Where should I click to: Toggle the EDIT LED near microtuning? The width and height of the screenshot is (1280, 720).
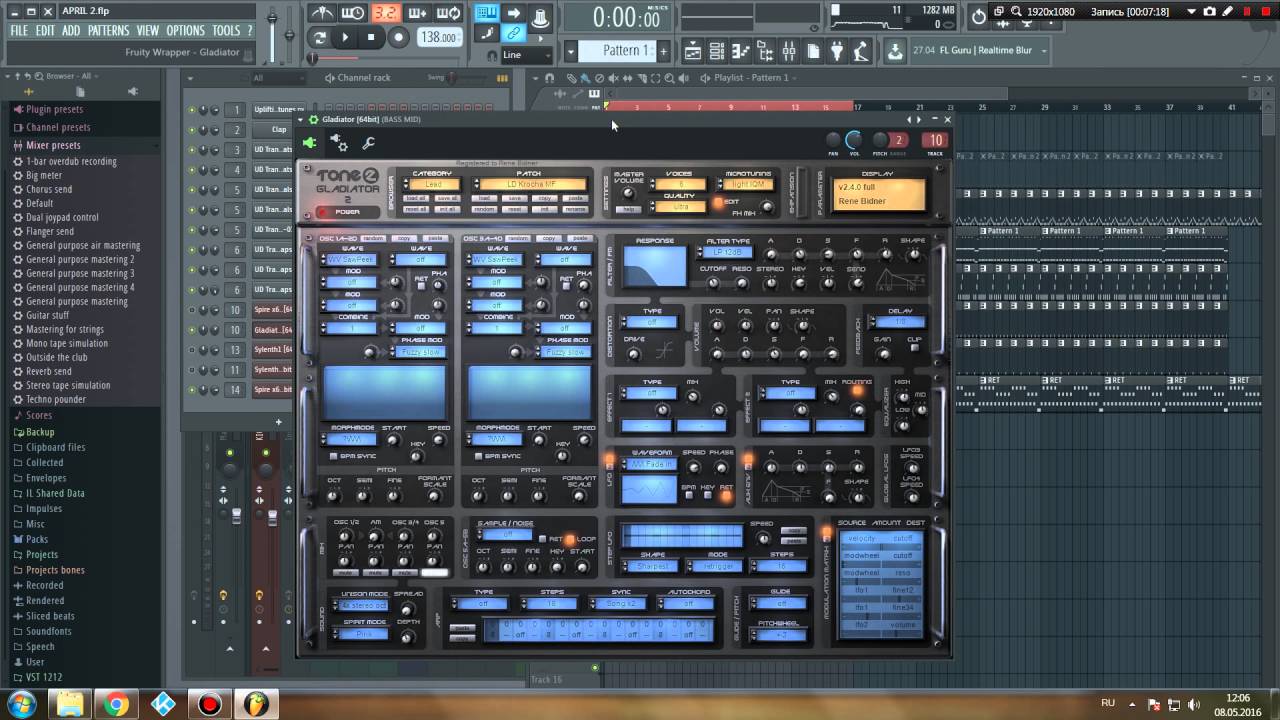(x=717, y=203)
